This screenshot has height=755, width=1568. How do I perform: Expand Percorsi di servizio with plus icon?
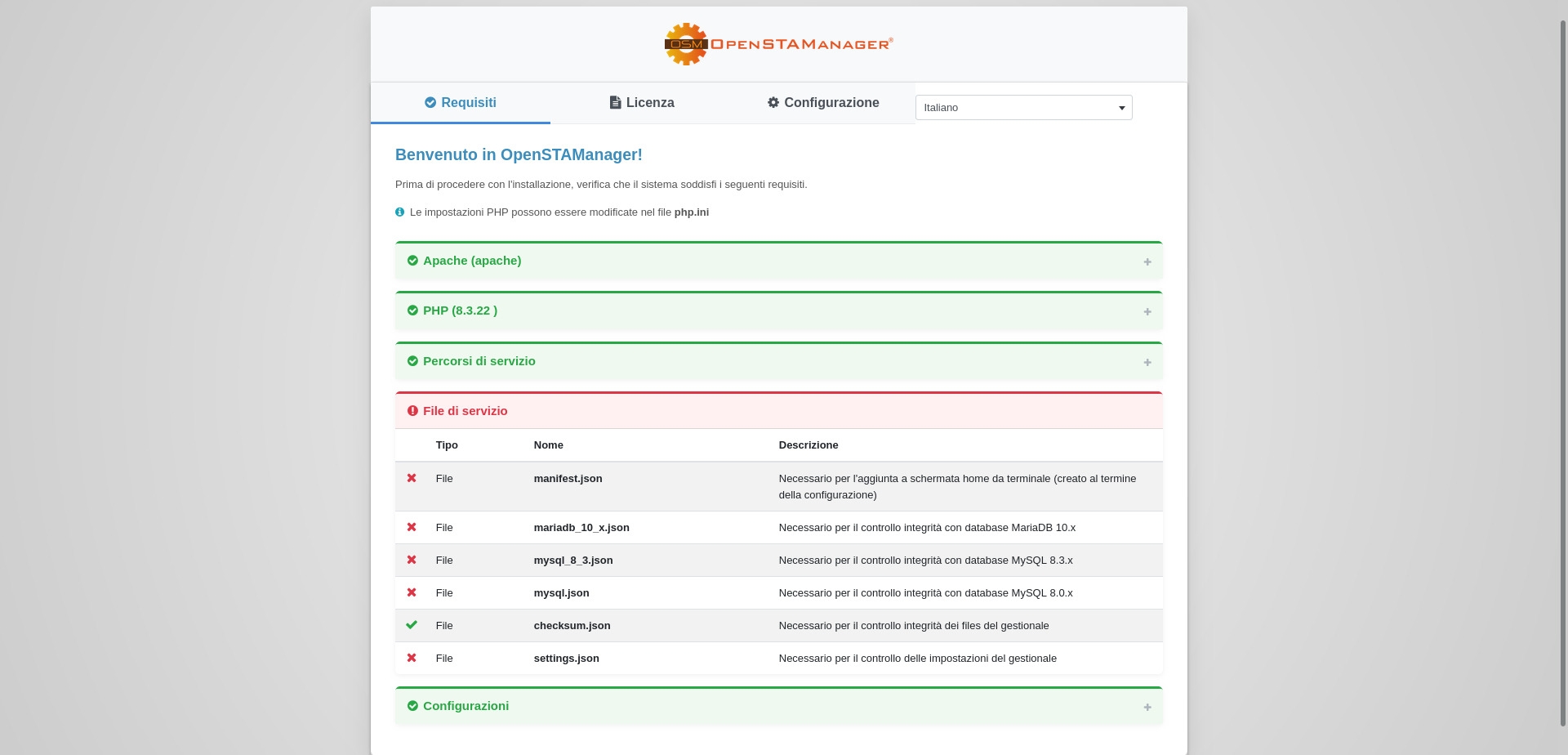pos(1147,363)
